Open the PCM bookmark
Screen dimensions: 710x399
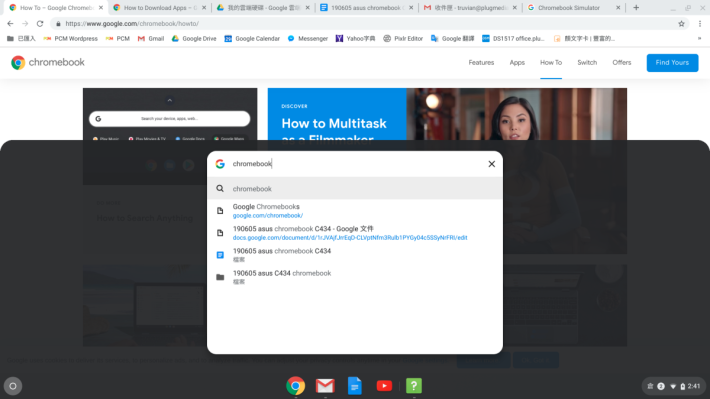pyautogui.click(x=118, y=38)
